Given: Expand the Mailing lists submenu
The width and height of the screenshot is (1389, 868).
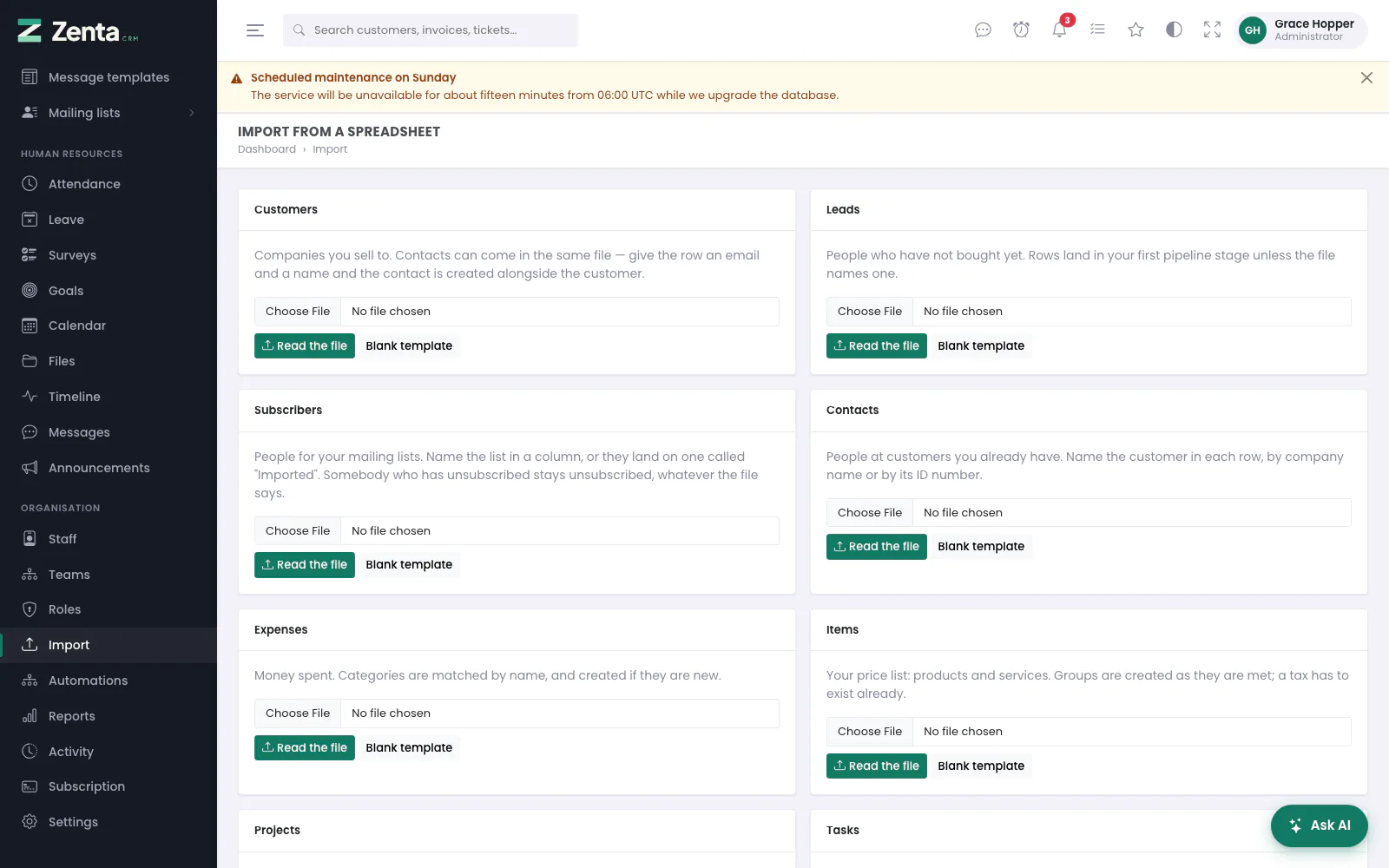Looking at the screenshot, I should pos(109,113).
